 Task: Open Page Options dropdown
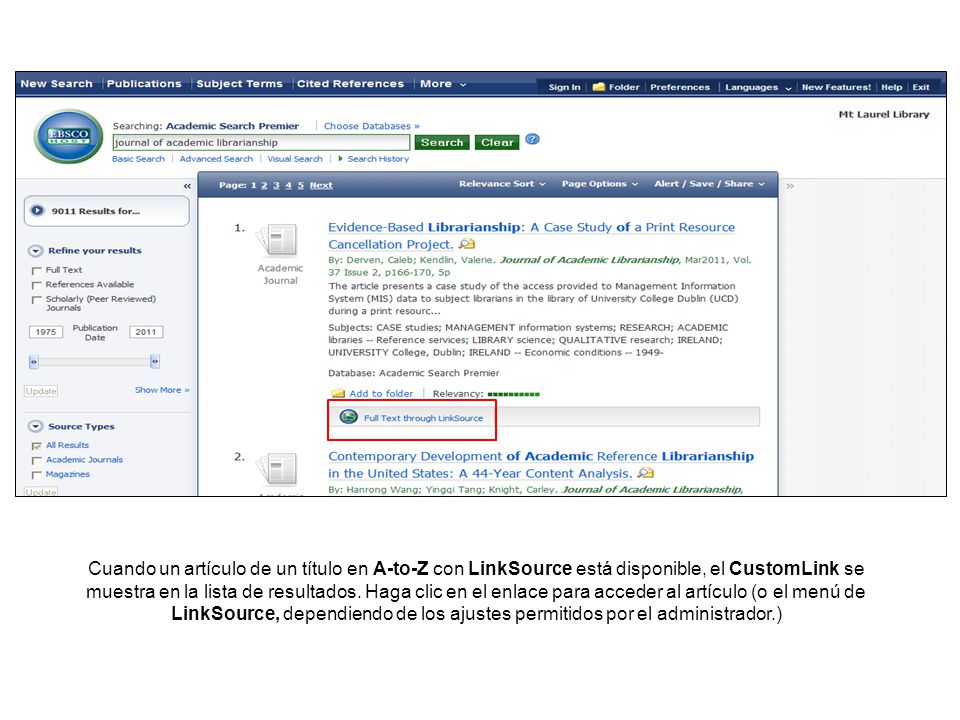click(x=599, y=184)
